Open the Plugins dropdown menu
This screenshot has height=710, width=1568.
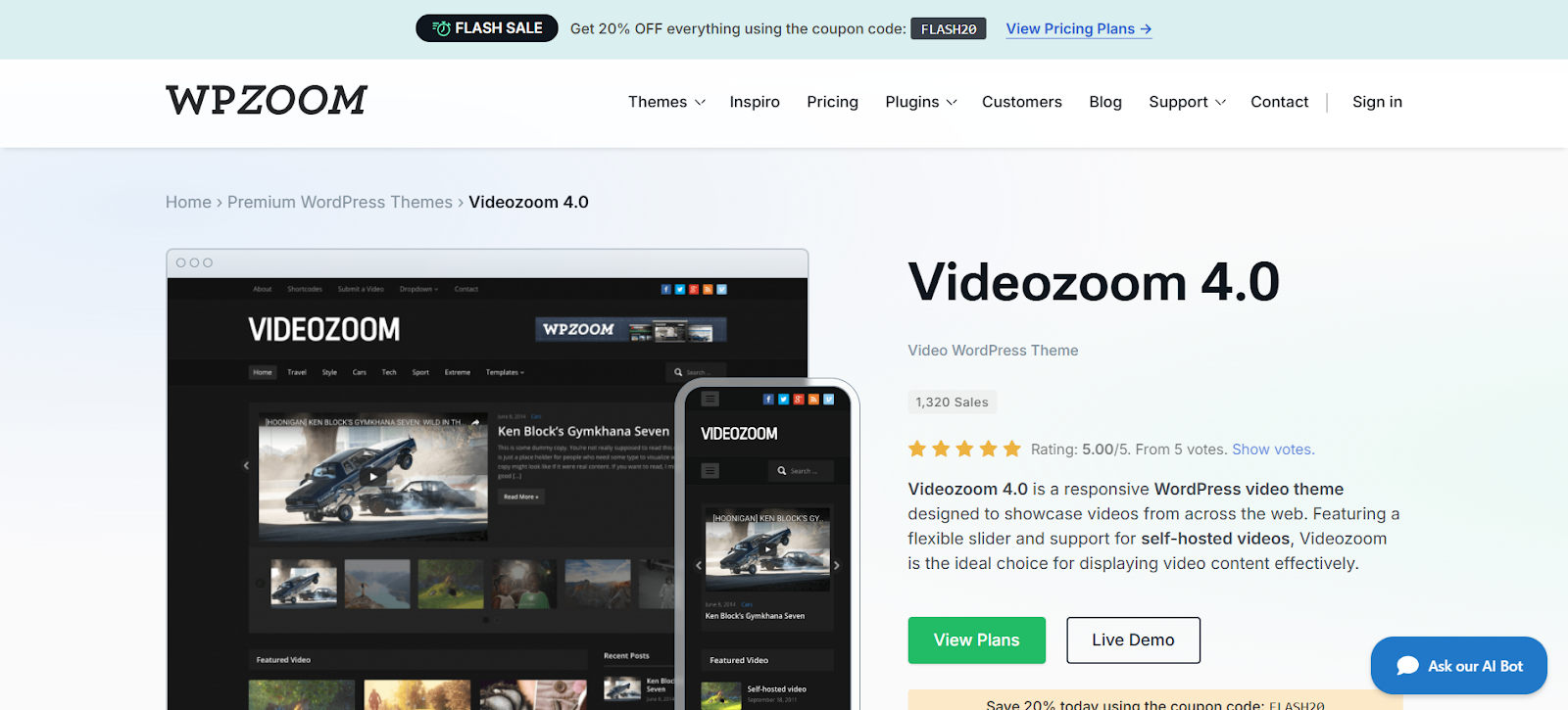[920, 102]
